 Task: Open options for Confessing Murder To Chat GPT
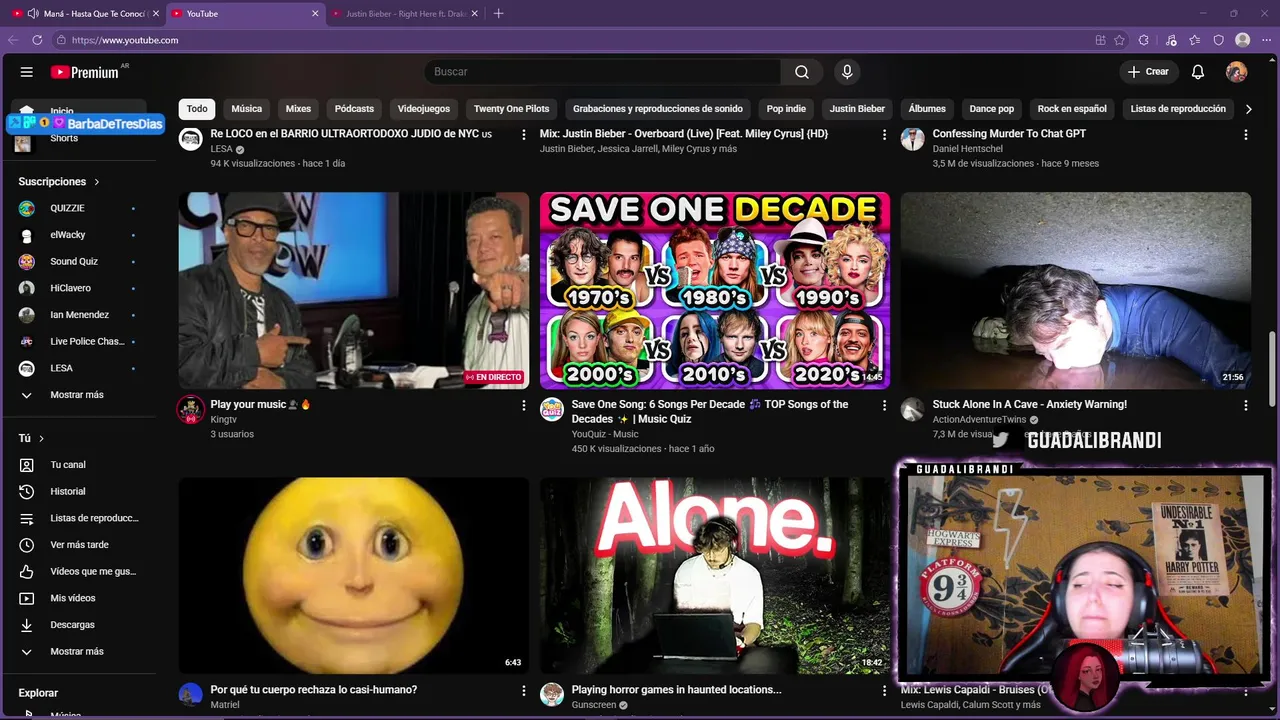(x=1246, y=134)
